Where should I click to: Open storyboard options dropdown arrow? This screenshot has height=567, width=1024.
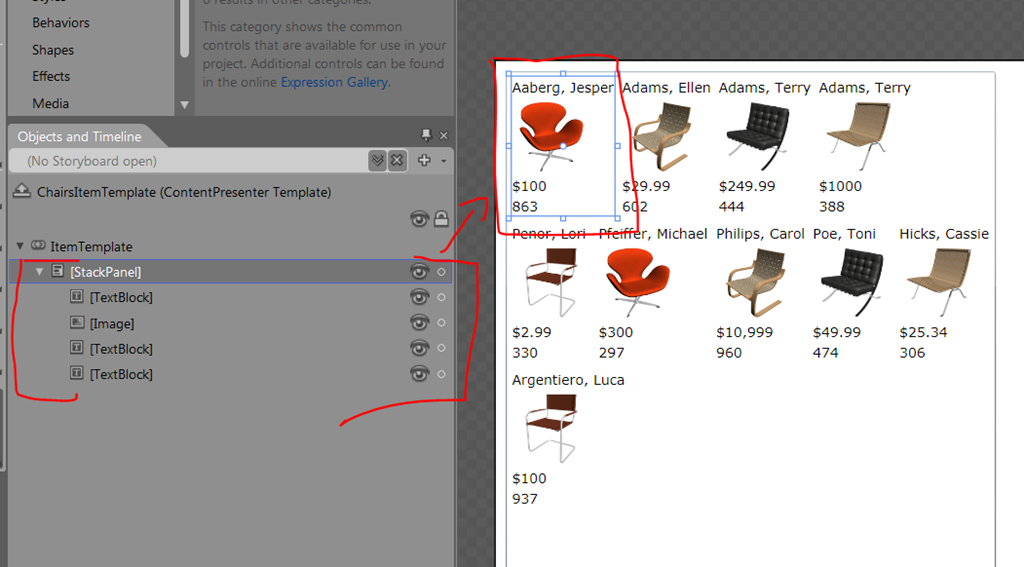443,161
